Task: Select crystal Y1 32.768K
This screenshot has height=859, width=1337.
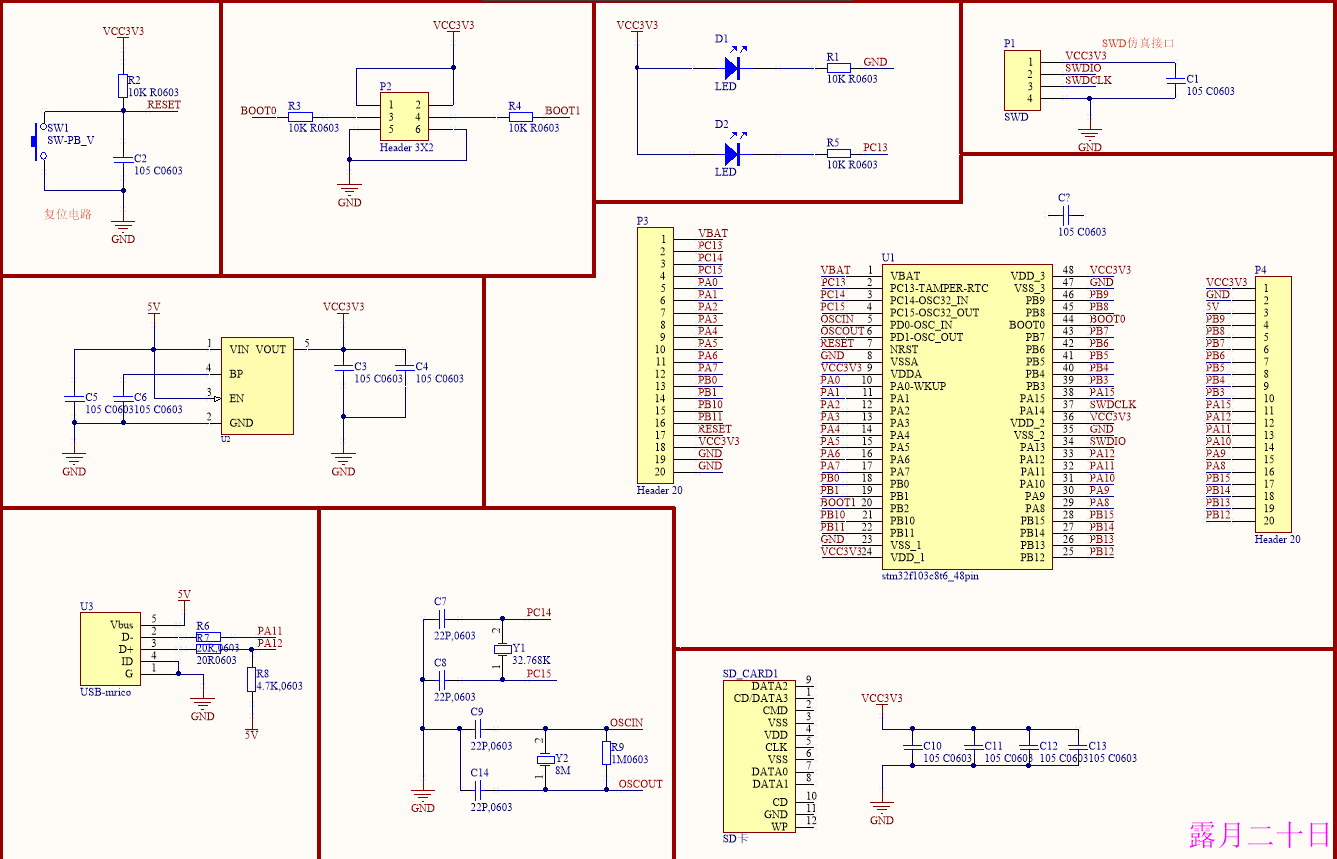Action: pos(502,649)
